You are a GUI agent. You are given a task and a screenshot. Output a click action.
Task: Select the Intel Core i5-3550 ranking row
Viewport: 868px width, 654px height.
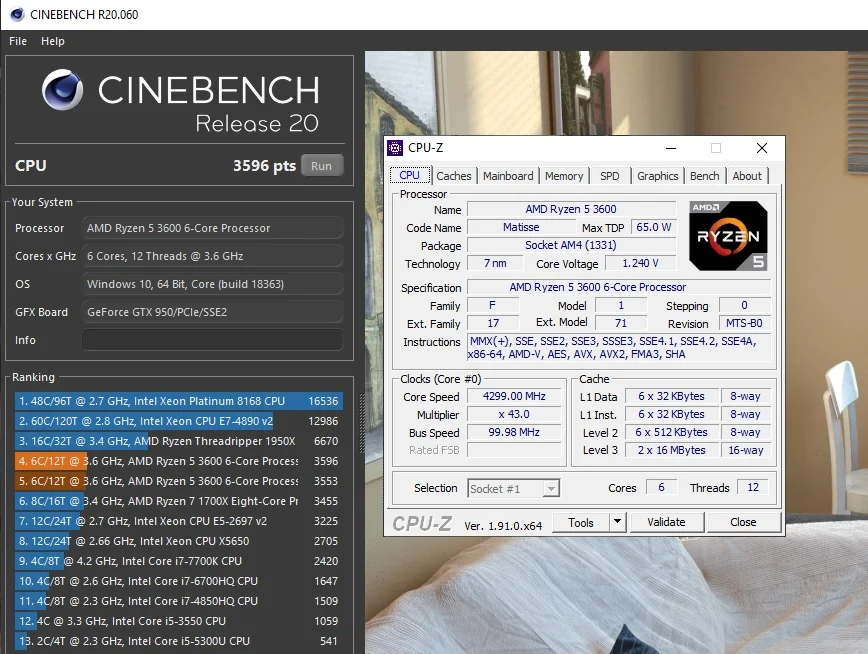pos(179,620)
